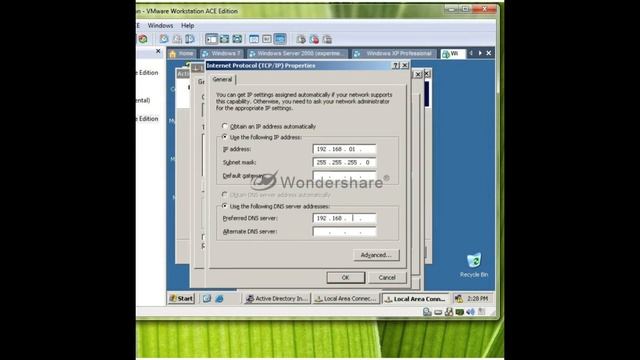The image size is (640, 360).
Task: Click the summary view toolbar icon
Action: tap(254, 39)
